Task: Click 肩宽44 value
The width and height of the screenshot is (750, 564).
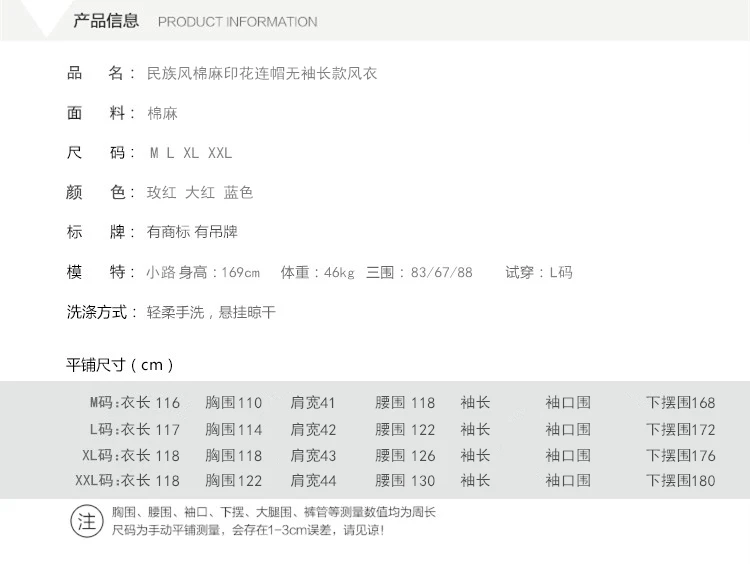Action: [x=313, y=480]
